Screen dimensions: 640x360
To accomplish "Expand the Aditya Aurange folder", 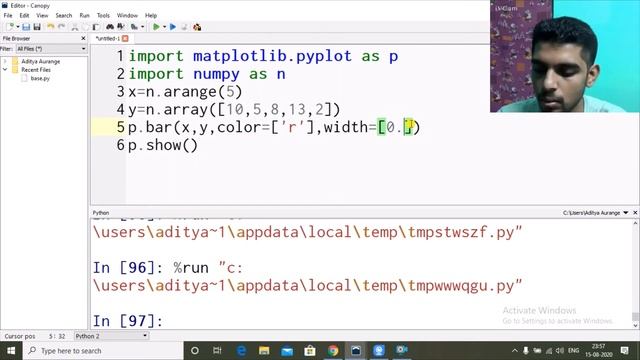I will 5,61.
